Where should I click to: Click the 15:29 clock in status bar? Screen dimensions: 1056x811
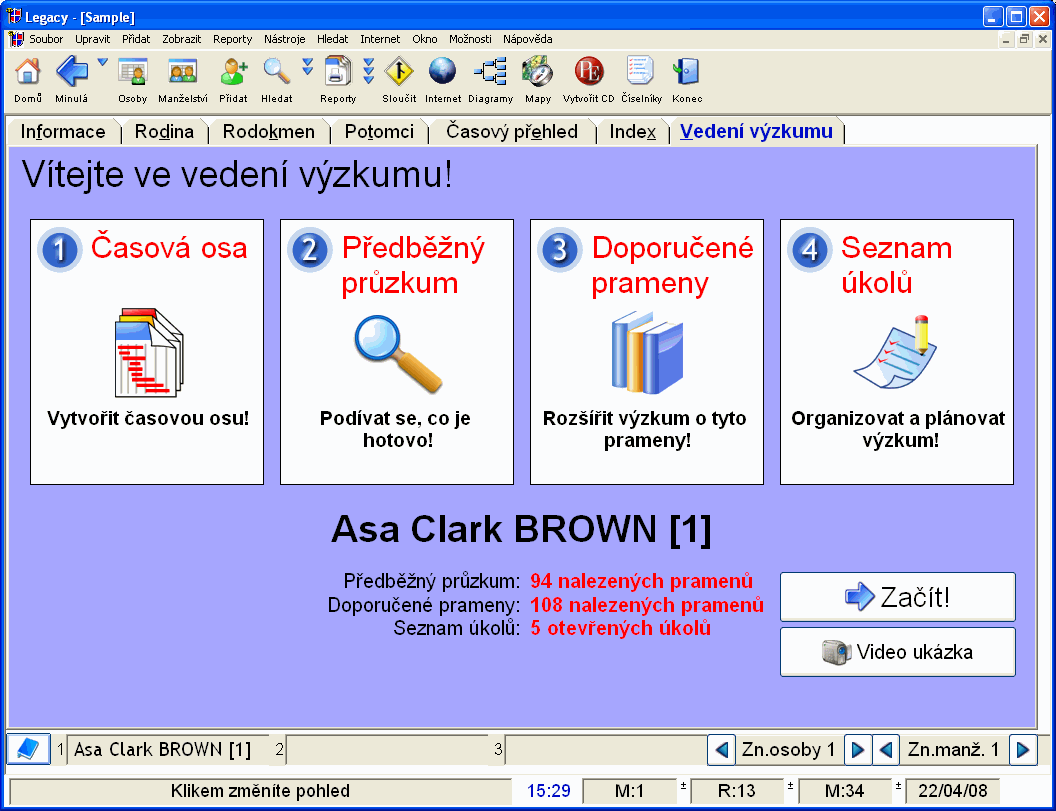pyautogui.click(x=548, y=791)
